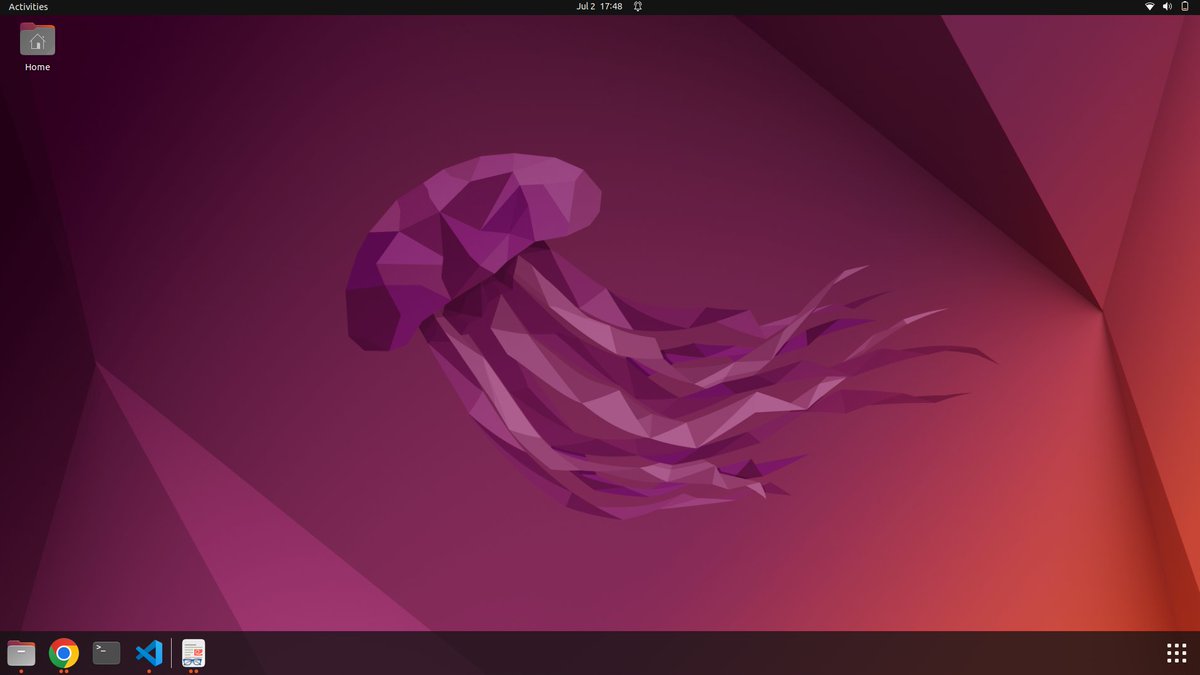The height and width of the screenshot is (675, 1200).
Task: Launch Google Chrome from the dock
Action: click(x=64, y=653)
